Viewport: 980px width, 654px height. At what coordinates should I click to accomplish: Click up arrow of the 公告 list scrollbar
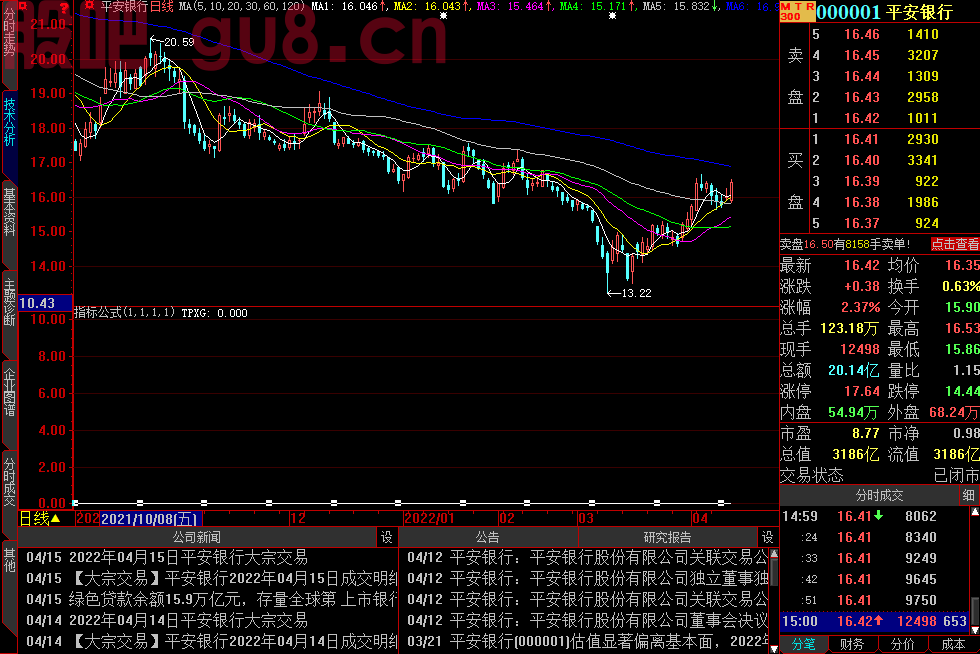(774, 553)
